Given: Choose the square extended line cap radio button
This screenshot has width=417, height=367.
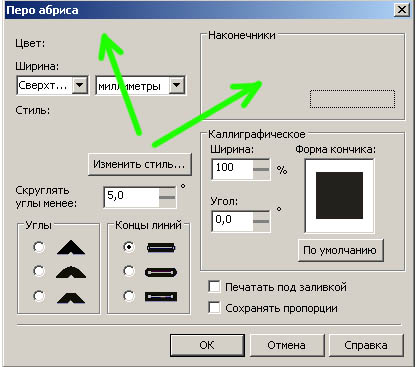Looking at the screenshot, I should [x=129, y=296].
